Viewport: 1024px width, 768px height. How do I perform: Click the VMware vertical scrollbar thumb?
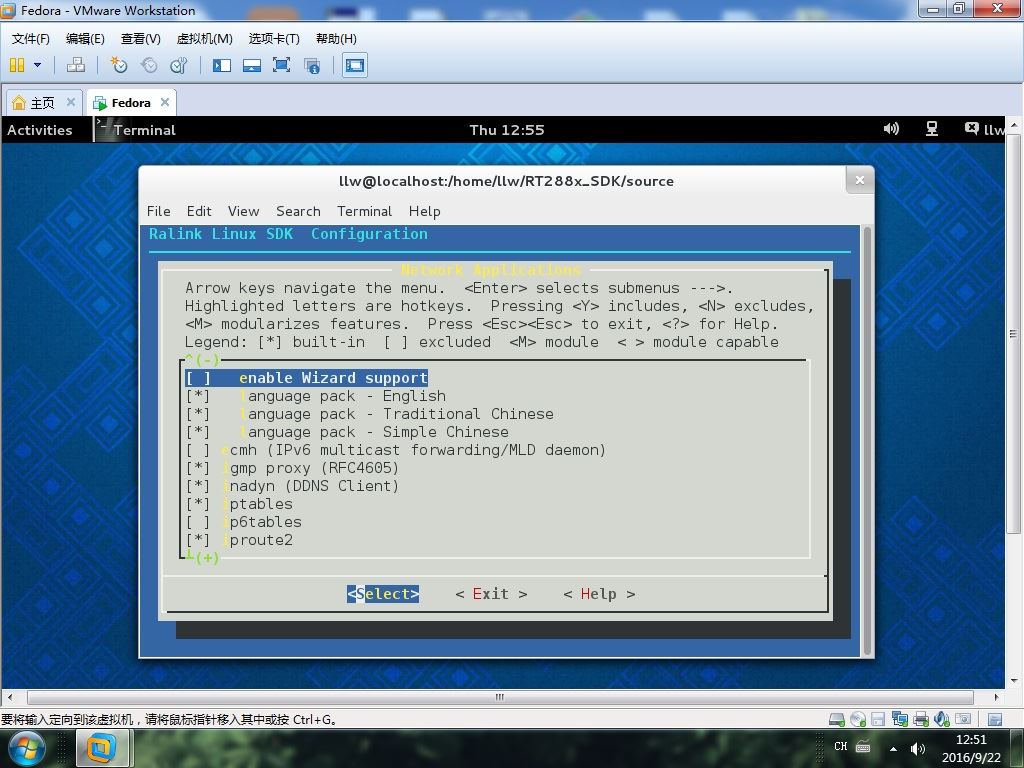click(1013, 334)
